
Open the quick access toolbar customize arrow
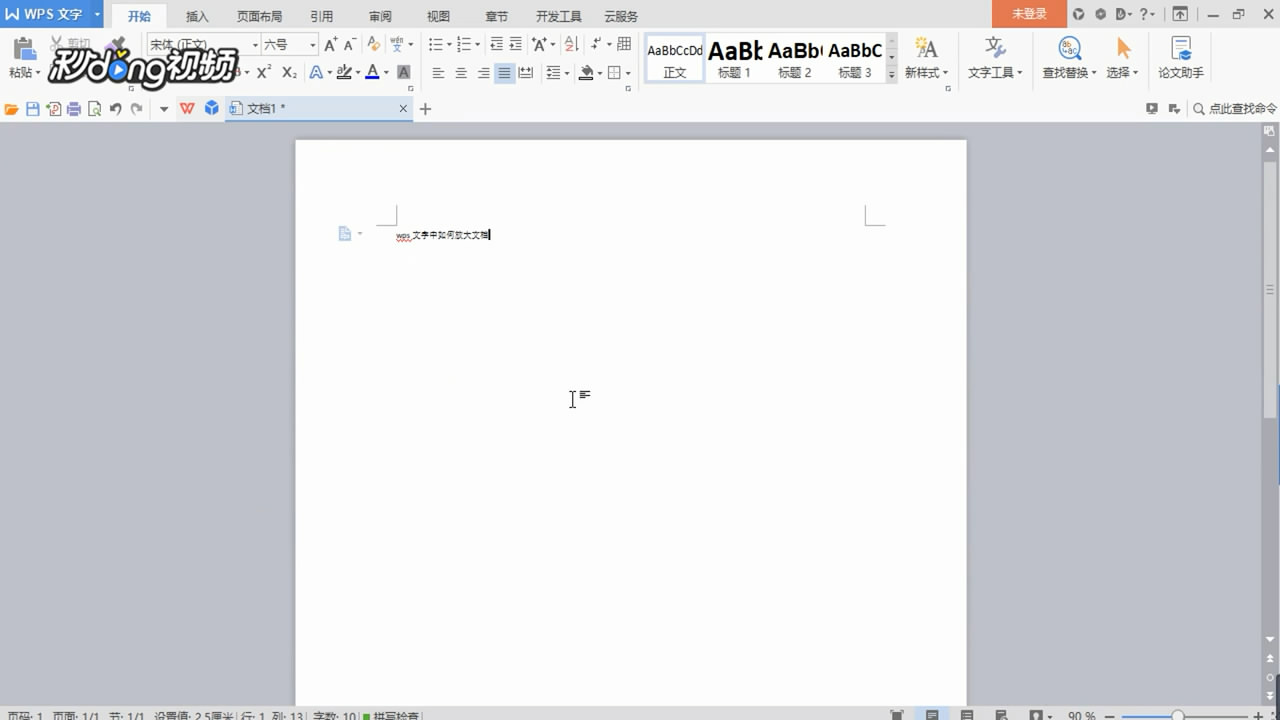pos(164,109)
